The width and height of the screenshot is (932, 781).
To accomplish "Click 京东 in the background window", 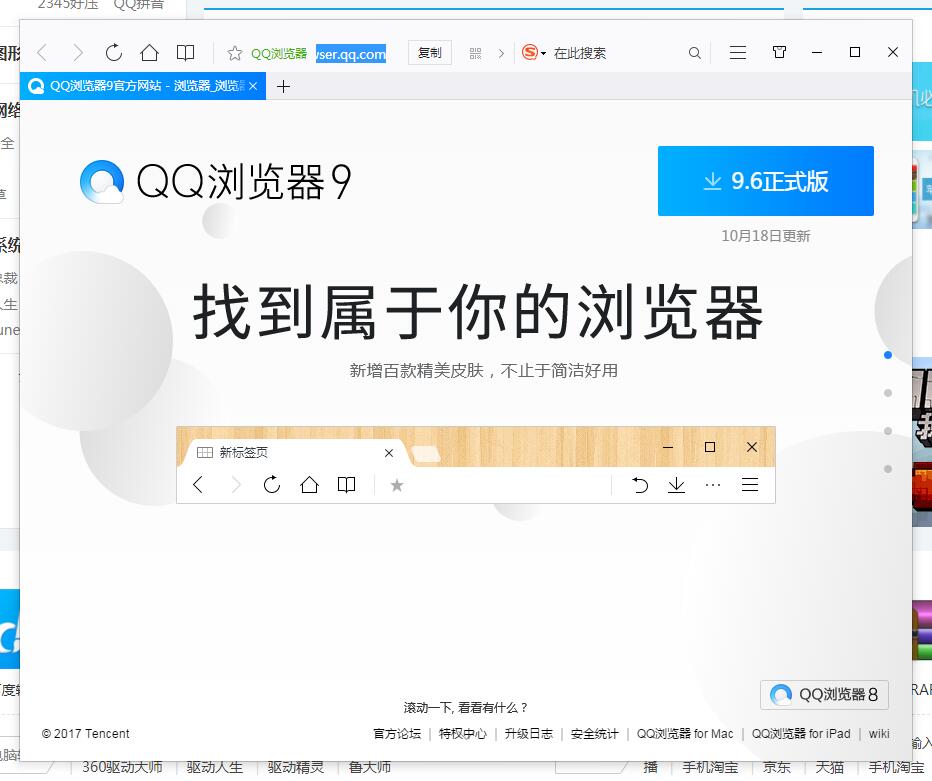I will click(x=776, y=768).
